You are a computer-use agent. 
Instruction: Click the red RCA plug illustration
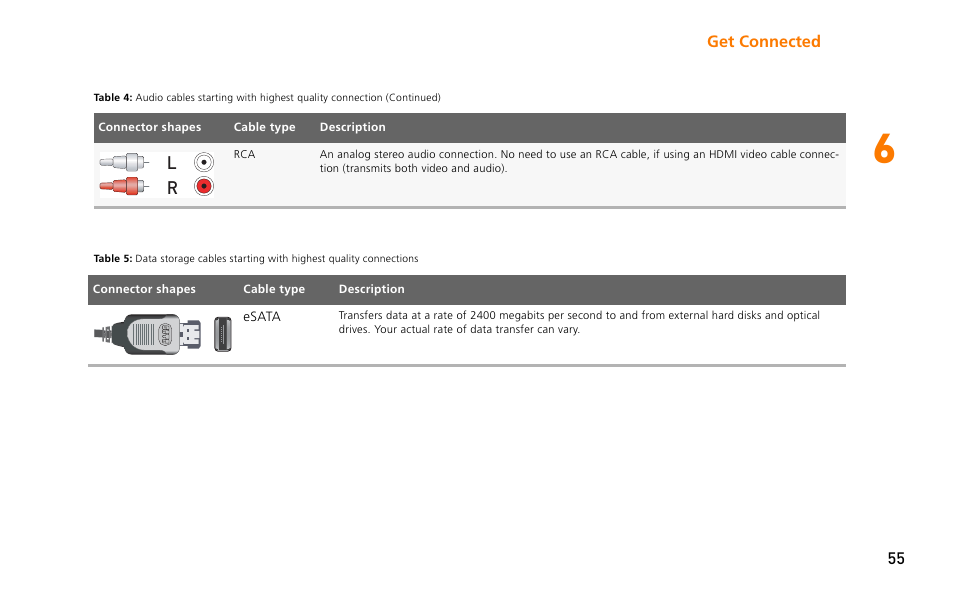point(124,186)
